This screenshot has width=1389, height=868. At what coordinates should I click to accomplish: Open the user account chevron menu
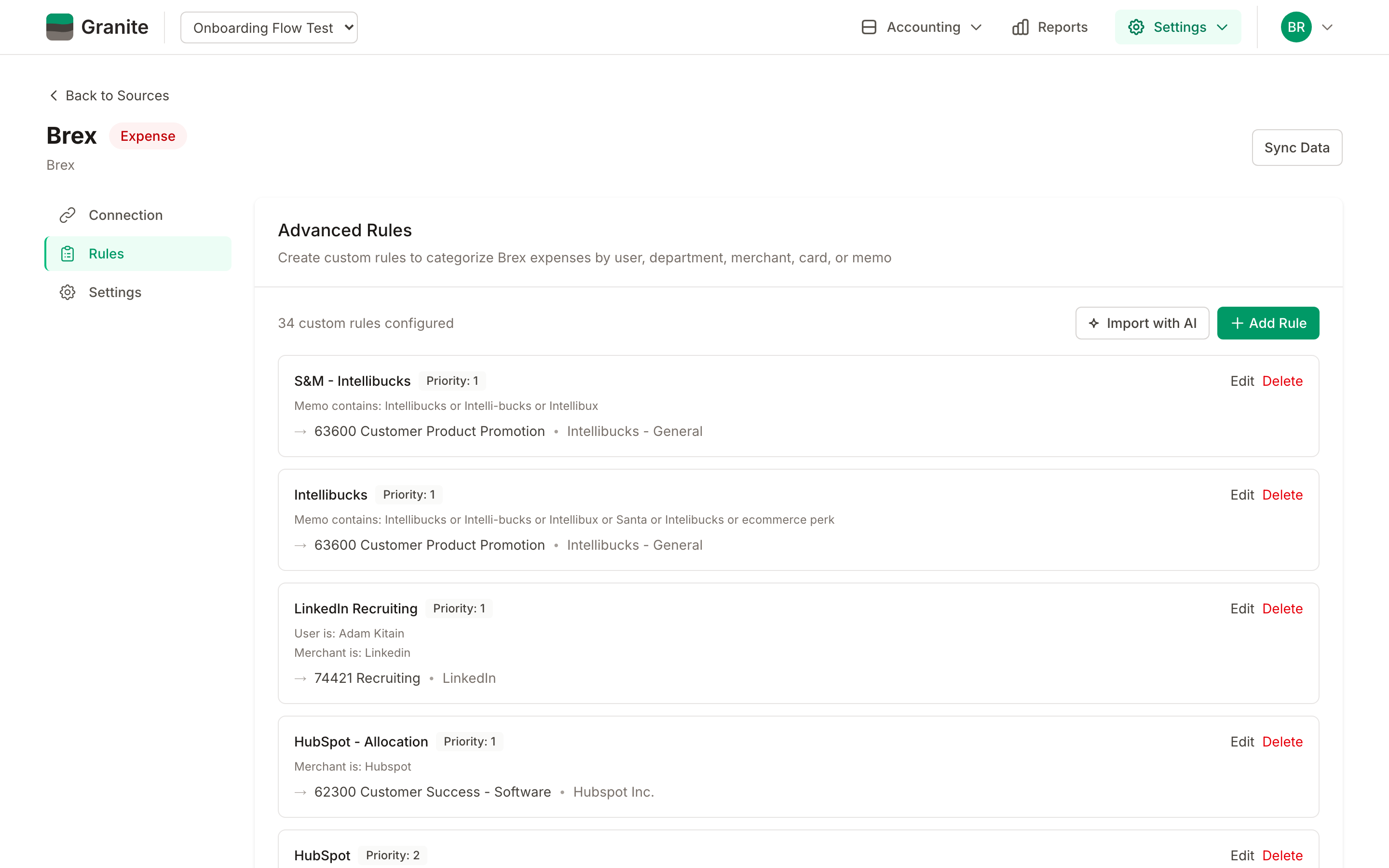click(1327, 27)
